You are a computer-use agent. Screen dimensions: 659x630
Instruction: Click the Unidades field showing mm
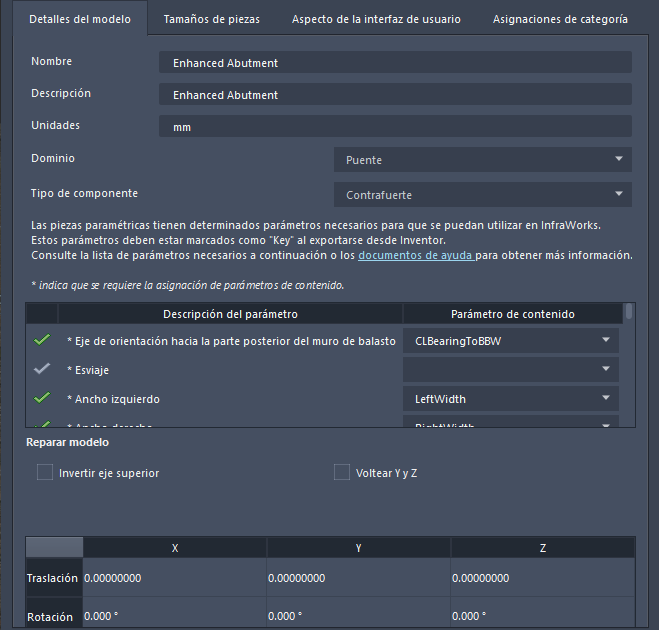pyautogui.click(x=395, y=127)
